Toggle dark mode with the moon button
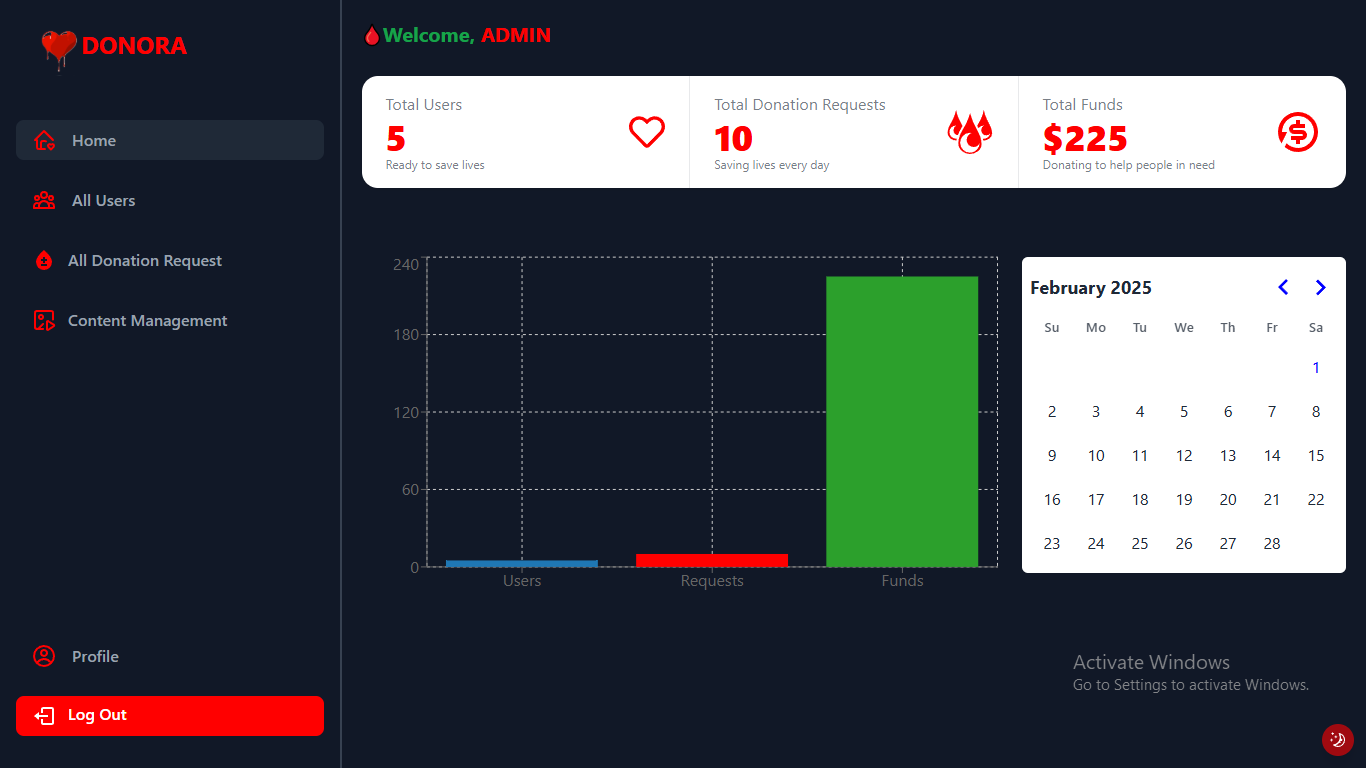The image size is (1366, 768). click(1337, 740)
